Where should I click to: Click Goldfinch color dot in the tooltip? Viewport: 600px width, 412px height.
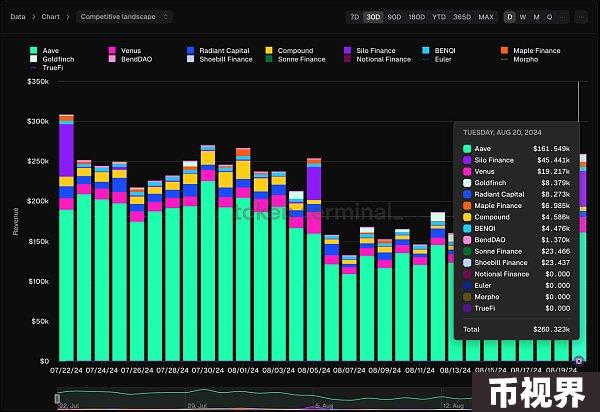pyautogui.click(x=467, y=183)
